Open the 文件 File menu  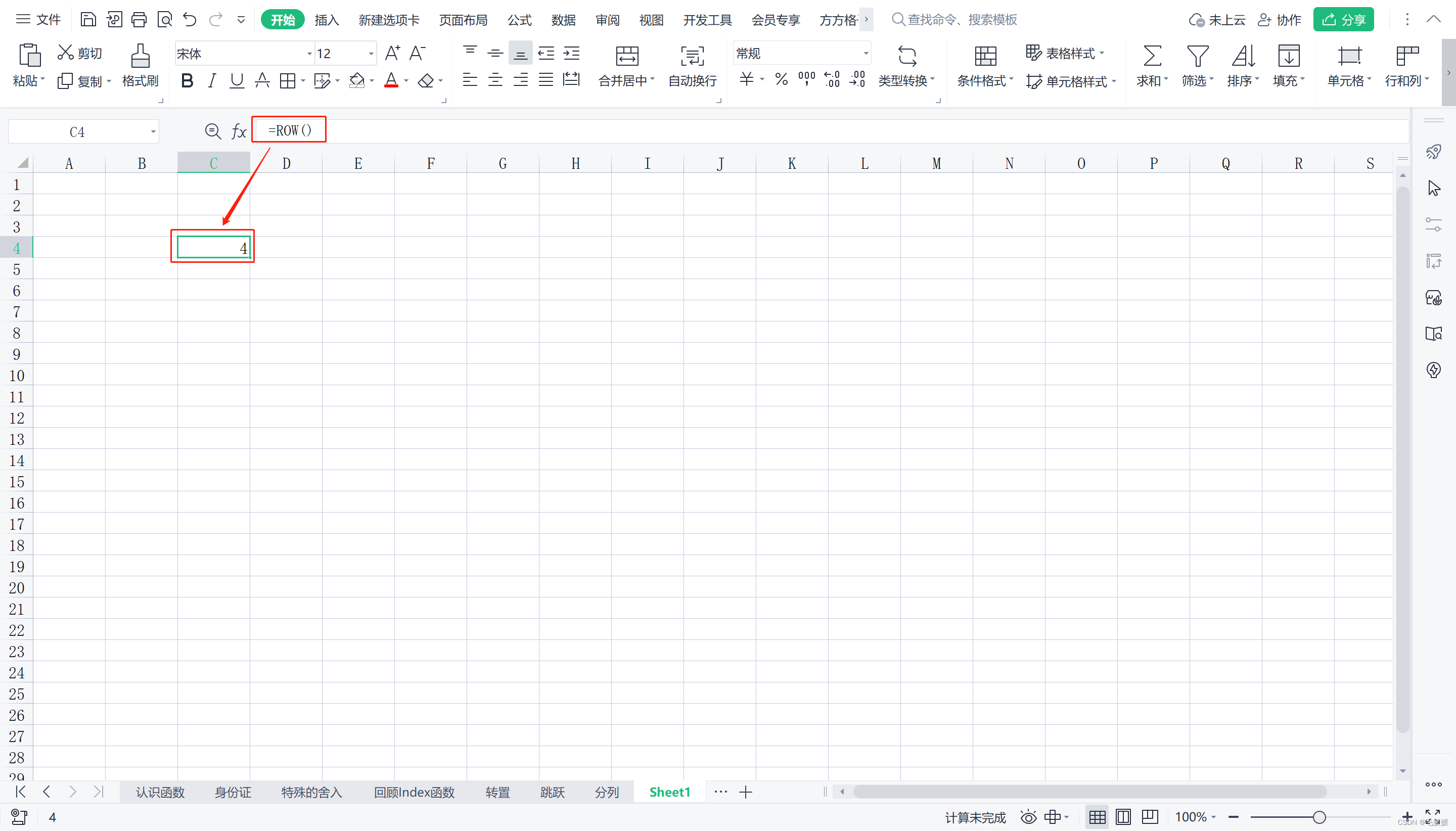click(38, 19)
